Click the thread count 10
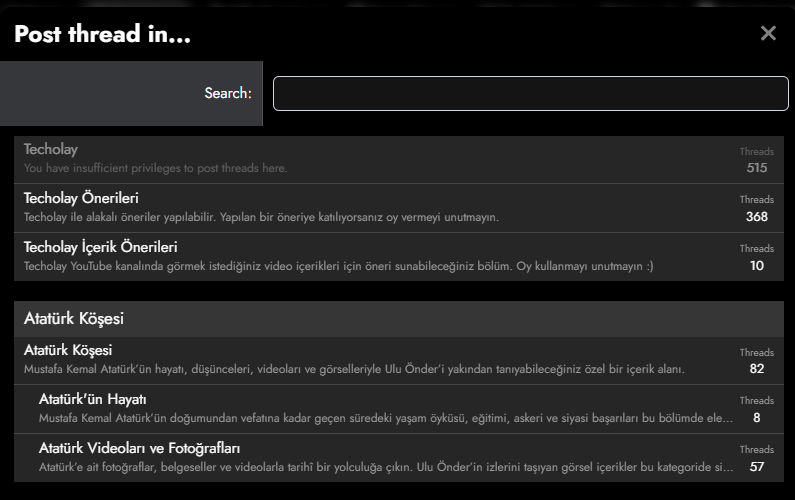The height and width of the screenshot is (500, 795). [x=756, y=266]
